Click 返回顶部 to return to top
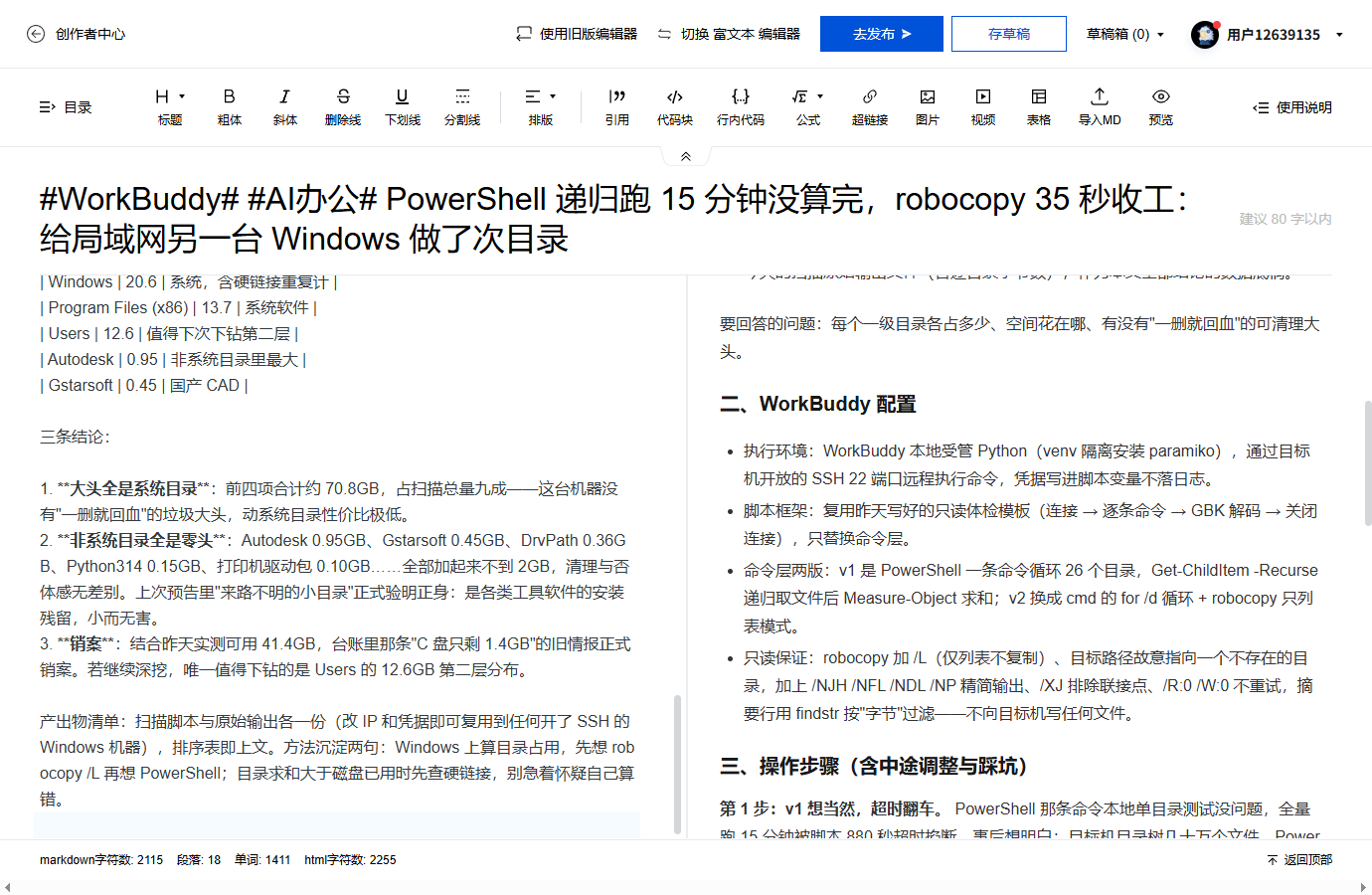 pyautogui.click(x=1299, y=860)
